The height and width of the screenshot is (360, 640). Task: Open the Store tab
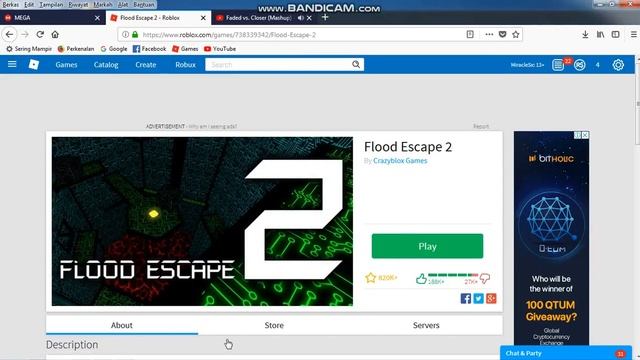[274, 325]
